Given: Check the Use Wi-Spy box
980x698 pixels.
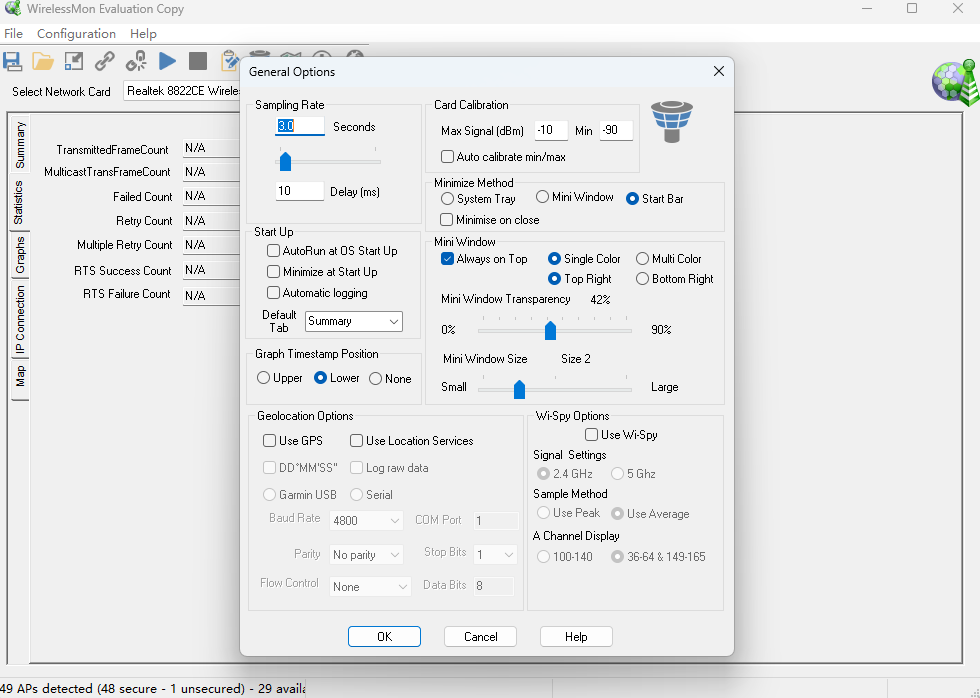Looking at the screenshot, I should 591,434.
